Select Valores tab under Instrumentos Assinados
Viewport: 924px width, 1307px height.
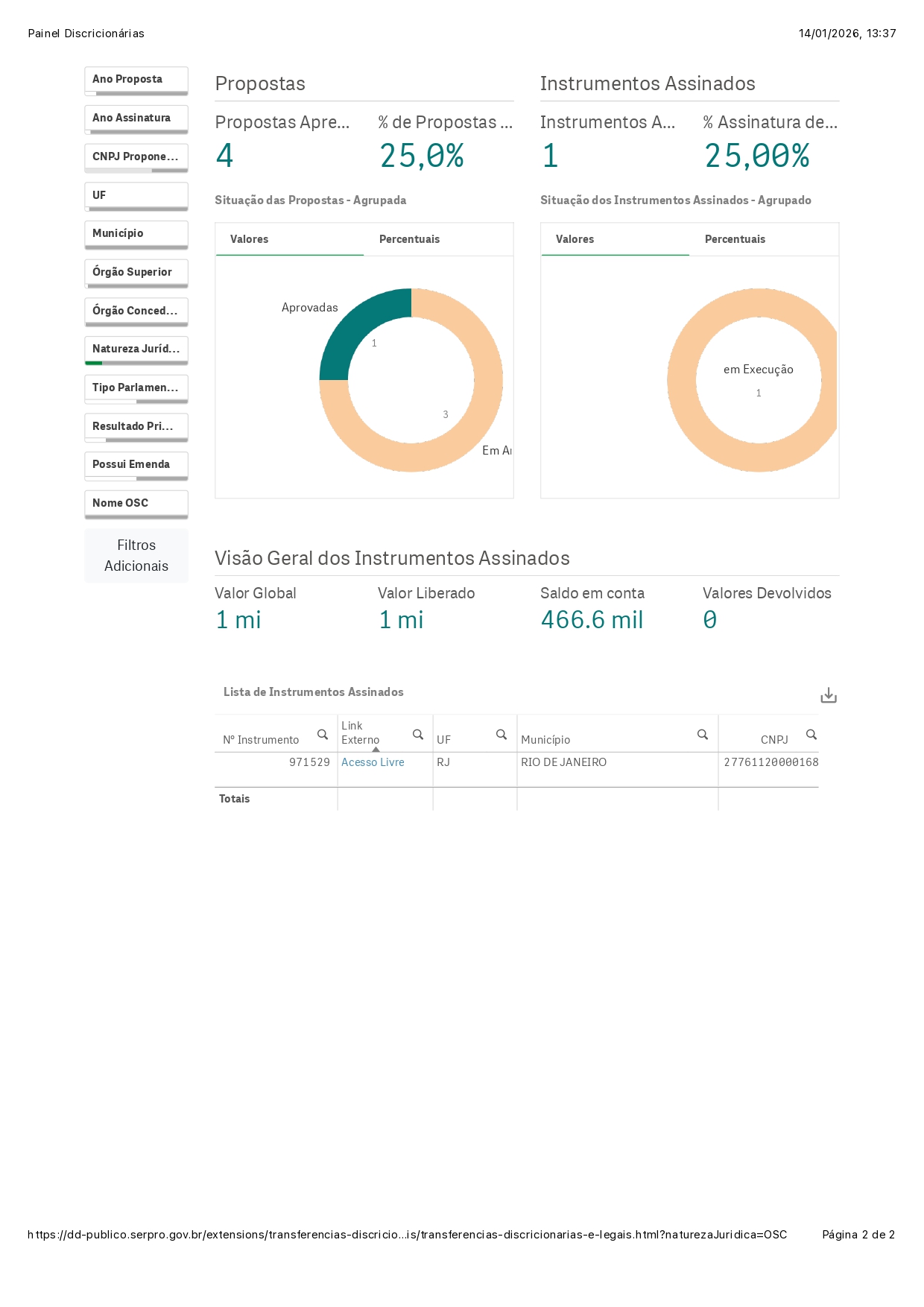[575, 239]
